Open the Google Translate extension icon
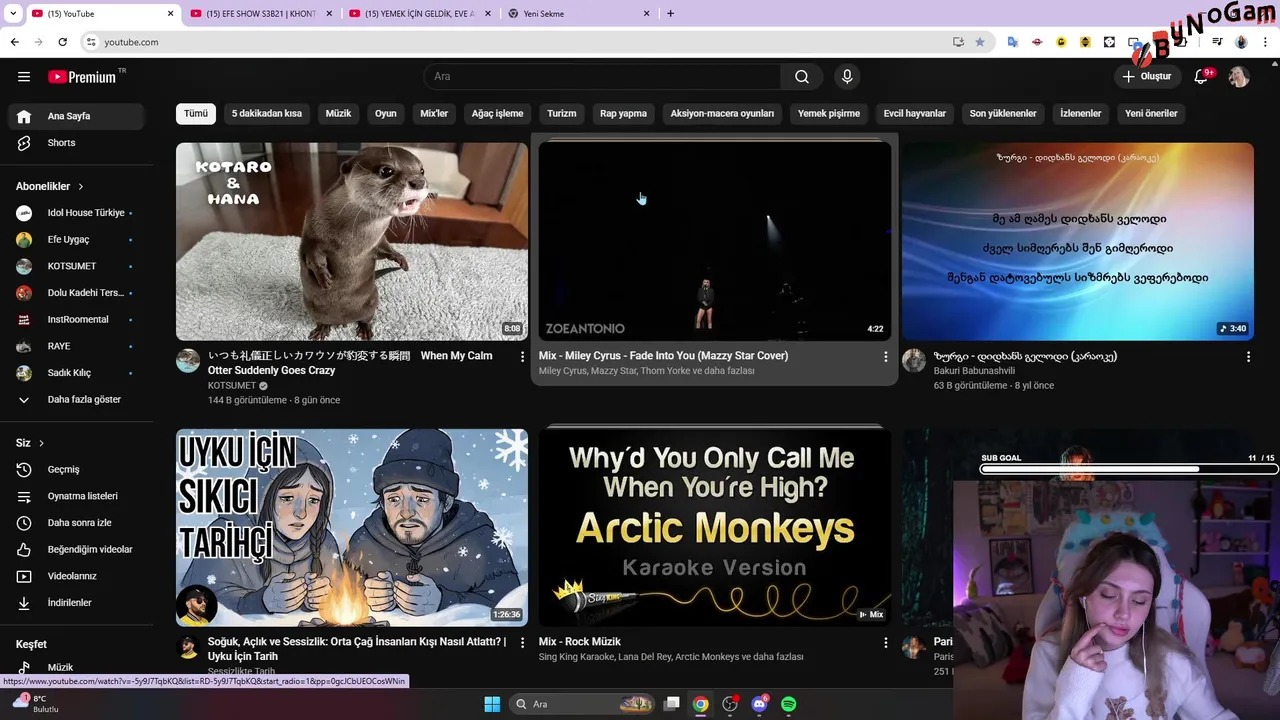Image resolution: width=1280 pixels, height=720 pixels. point(1013,42)
